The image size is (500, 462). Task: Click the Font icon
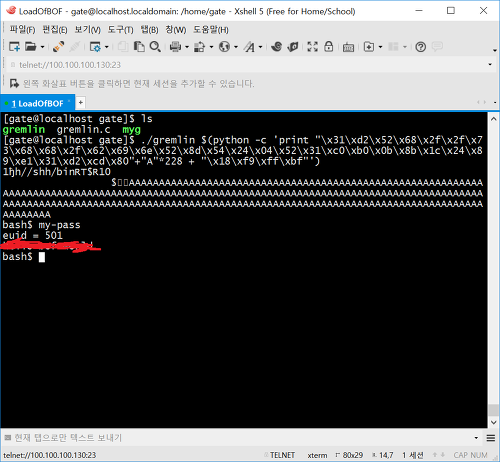[249, 47]
